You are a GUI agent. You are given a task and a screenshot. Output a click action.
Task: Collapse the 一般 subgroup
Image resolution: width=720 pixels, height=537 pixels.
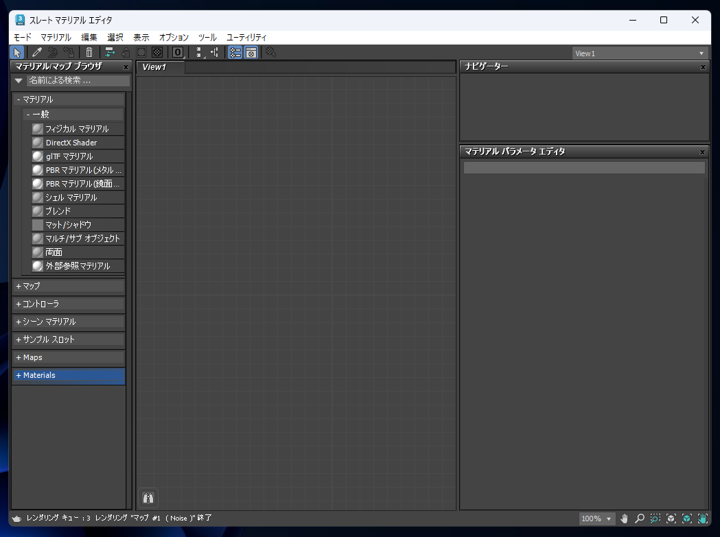[x=73, y=114]
